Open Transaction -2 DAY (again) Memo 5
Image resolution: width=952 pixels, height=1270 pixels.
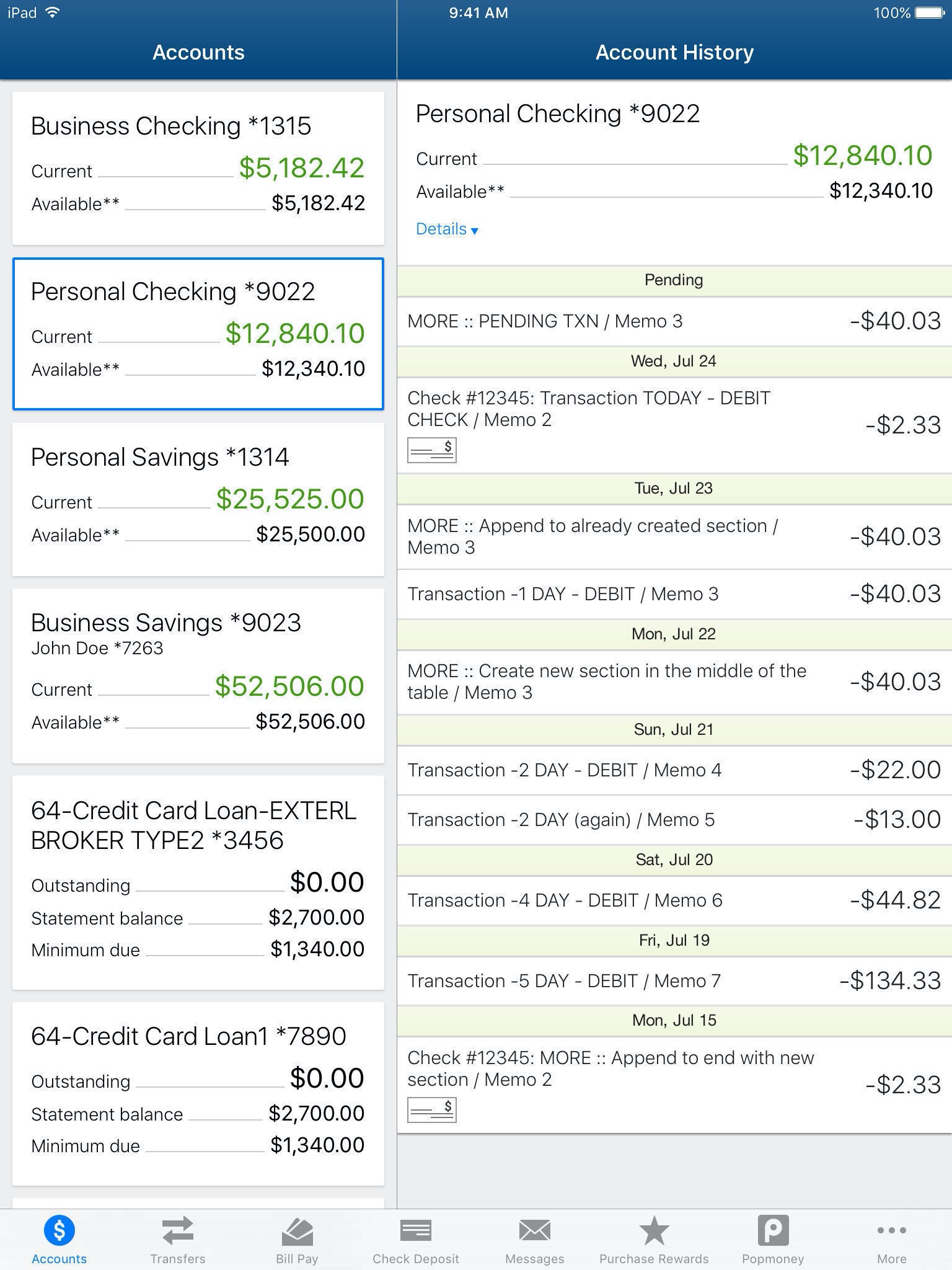(x=674, y=820)
